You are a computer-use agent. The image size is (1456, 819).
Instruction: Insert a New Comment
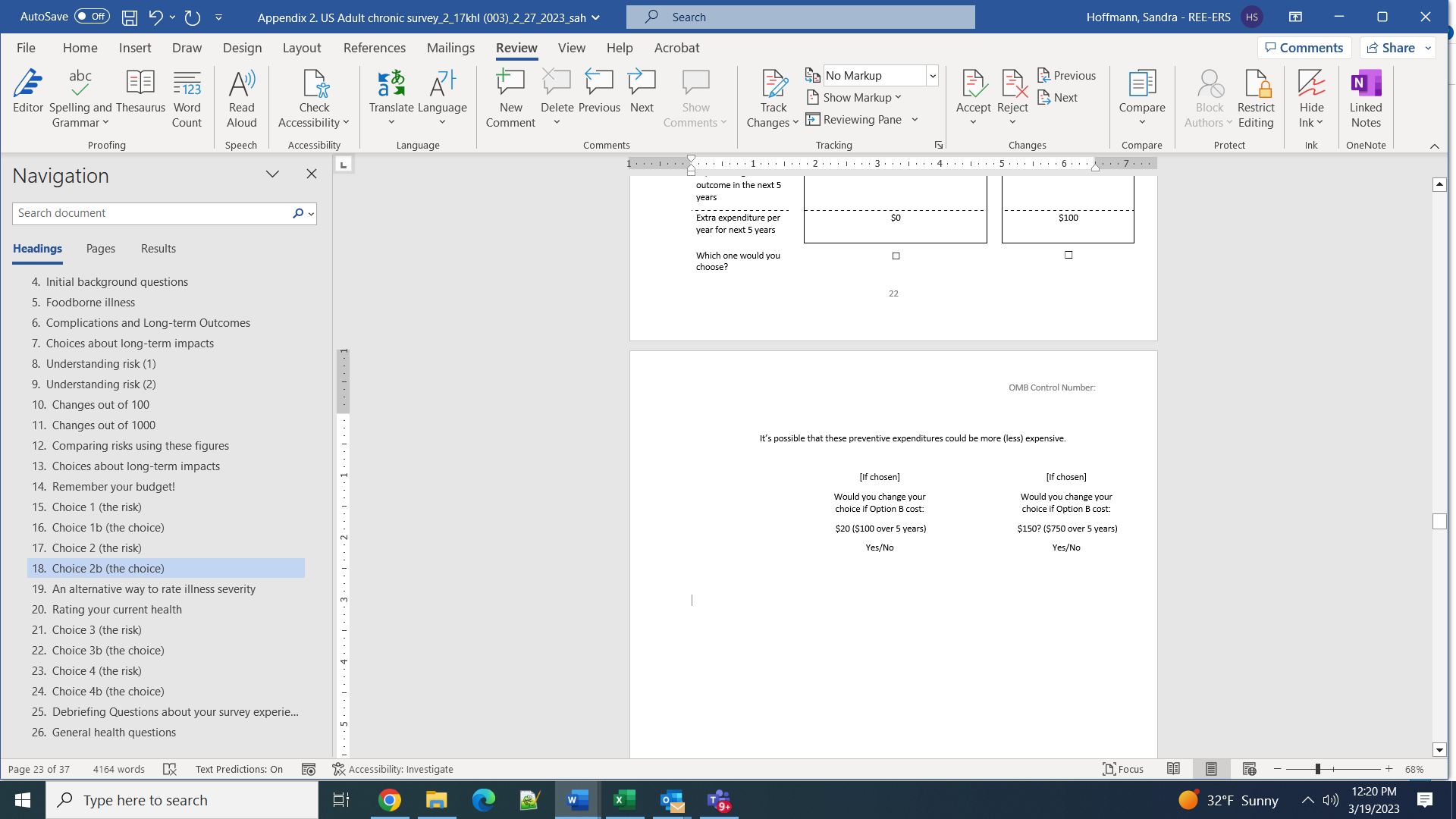click(510, 99)
